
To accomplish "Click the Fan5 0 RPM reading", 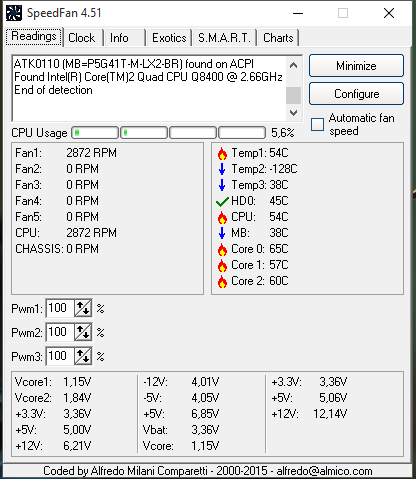I will pos(57,217).
